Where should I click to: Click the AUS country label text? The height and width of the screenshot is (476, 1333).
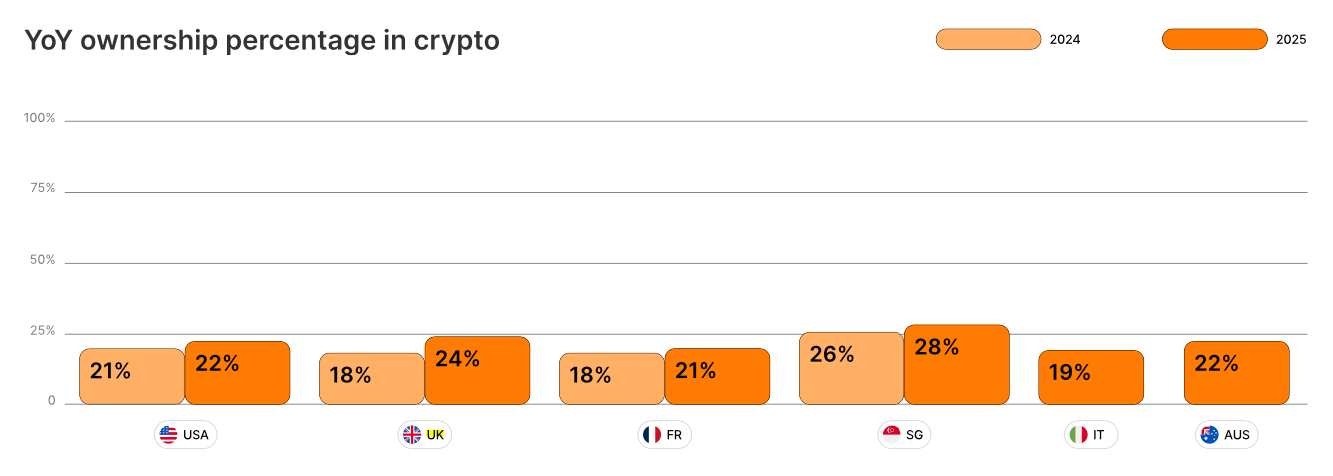click(1237, 435)
